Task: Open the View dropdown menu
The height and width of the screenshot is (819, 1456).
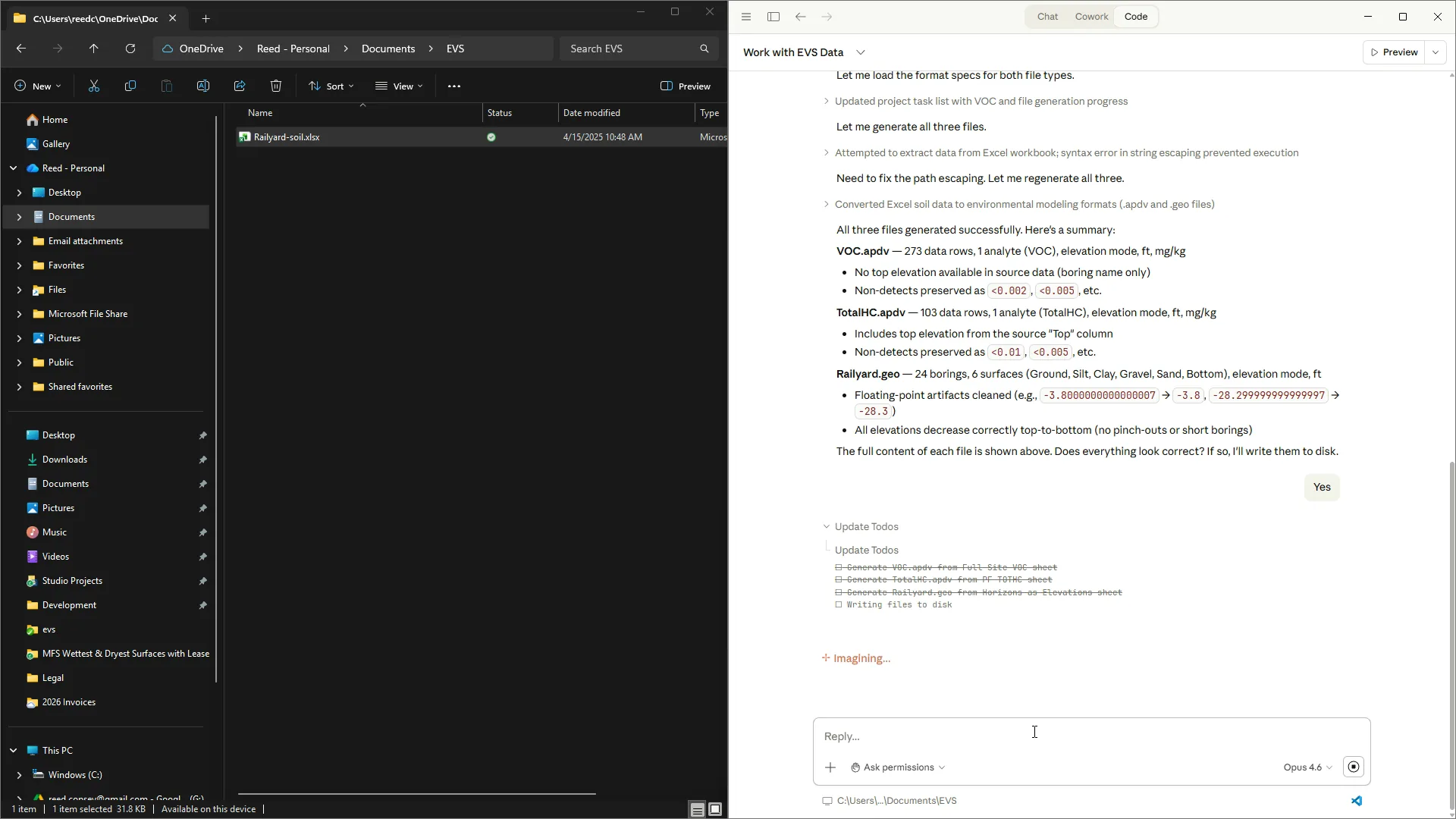Action: [x=400, y=86]
